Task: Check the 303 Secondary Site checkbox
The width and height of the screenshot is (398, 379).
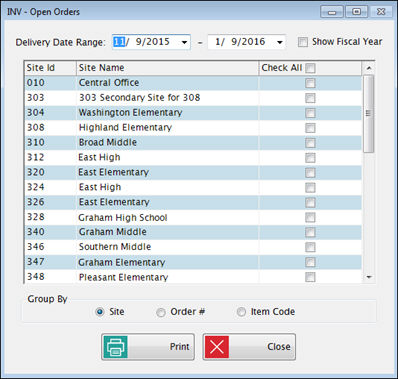Action: pyautogui.click(x=310, y=98)
